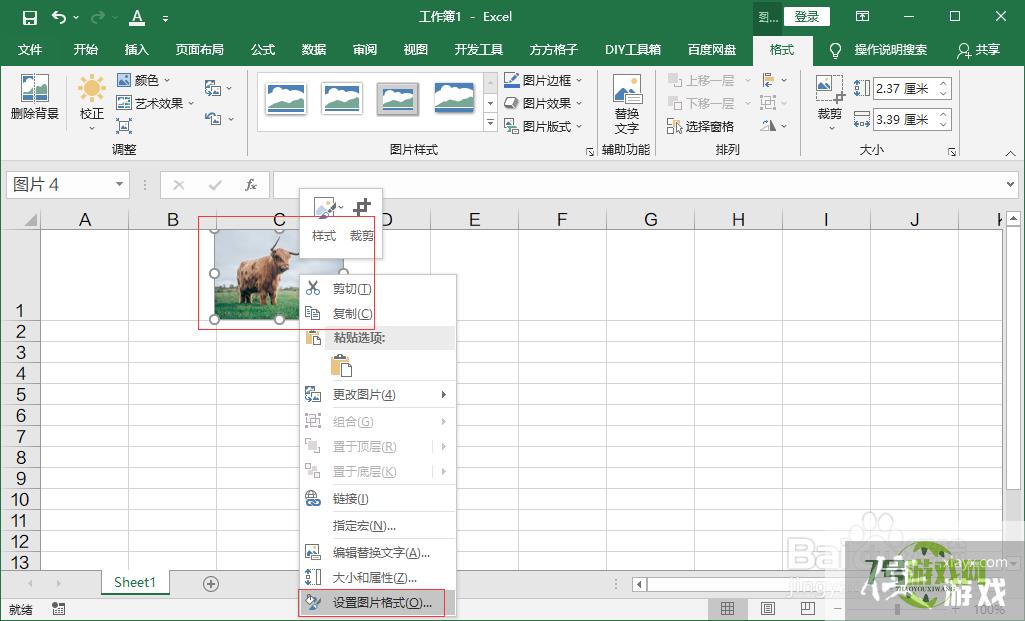Expand the formula bar
Viewport: 1025px width, 621px height.
(1011, 184)
